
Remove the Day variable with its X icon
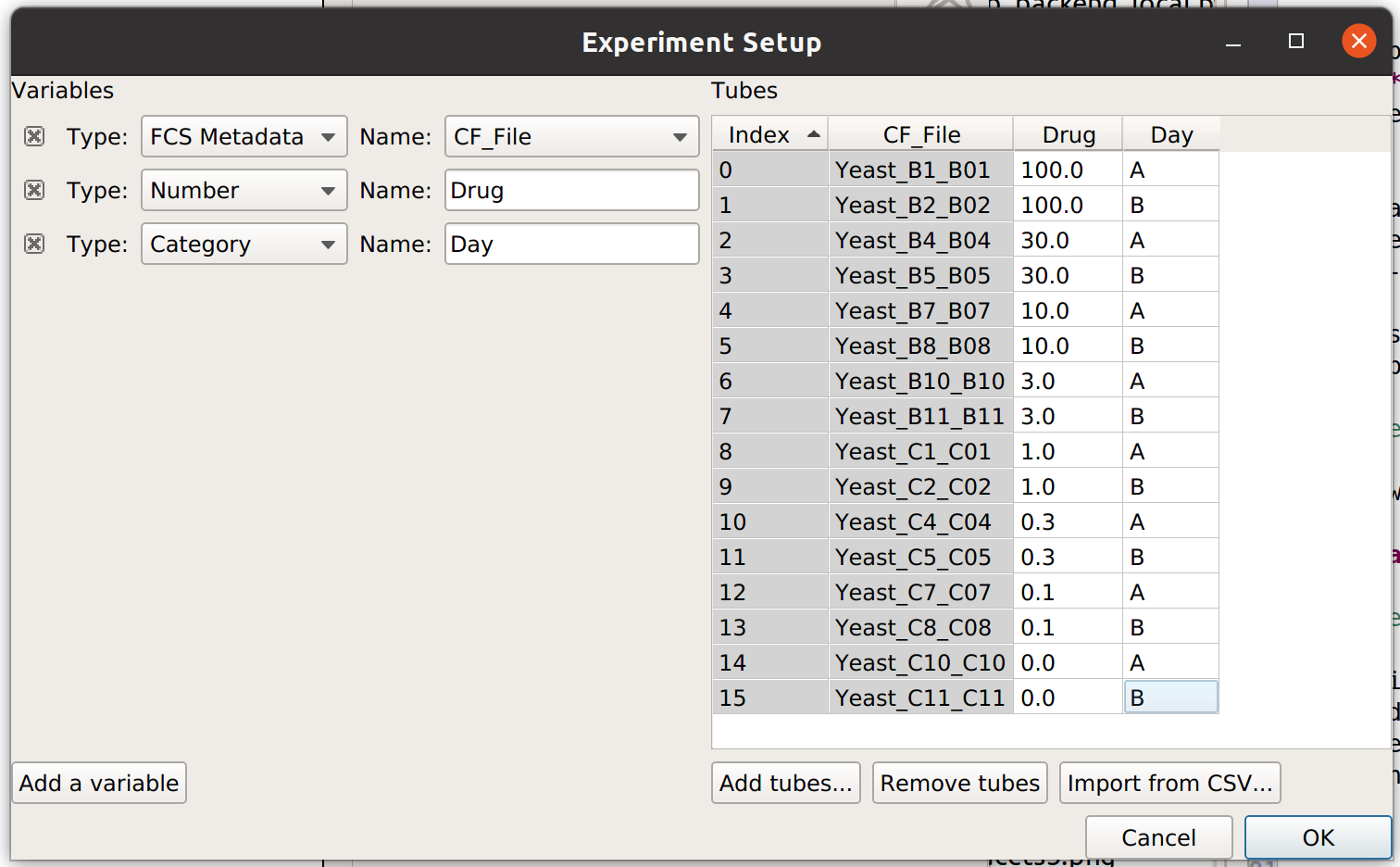click(34, 244)
